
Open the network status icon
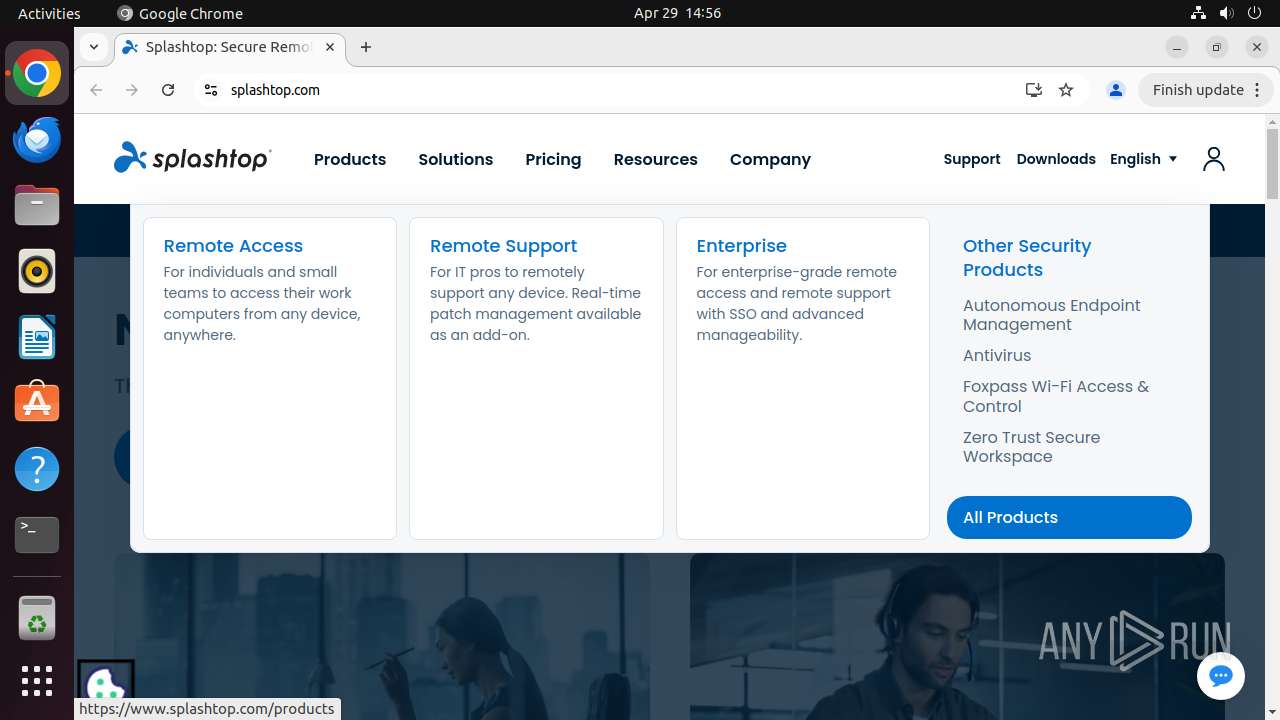(x=1198, y=13)
